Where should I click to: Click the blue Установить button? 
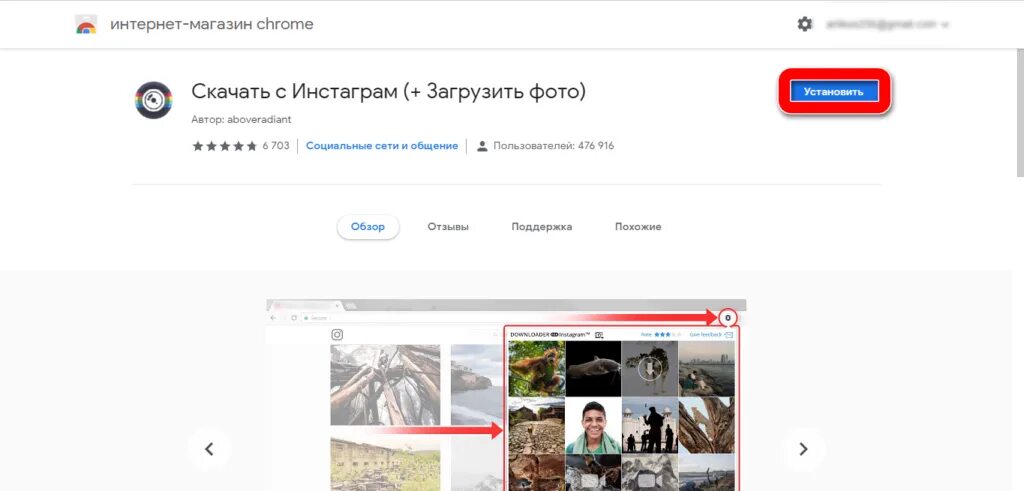(x=835, y=91)
